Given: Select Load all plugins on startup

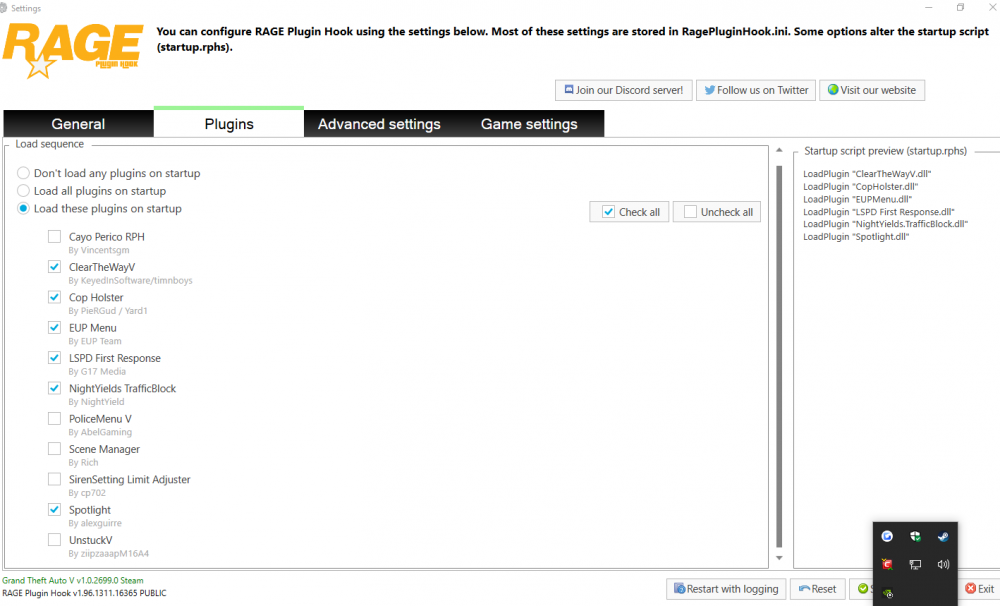Looking at the screenshot, I should pyautogui.click(x=24, y=191).
